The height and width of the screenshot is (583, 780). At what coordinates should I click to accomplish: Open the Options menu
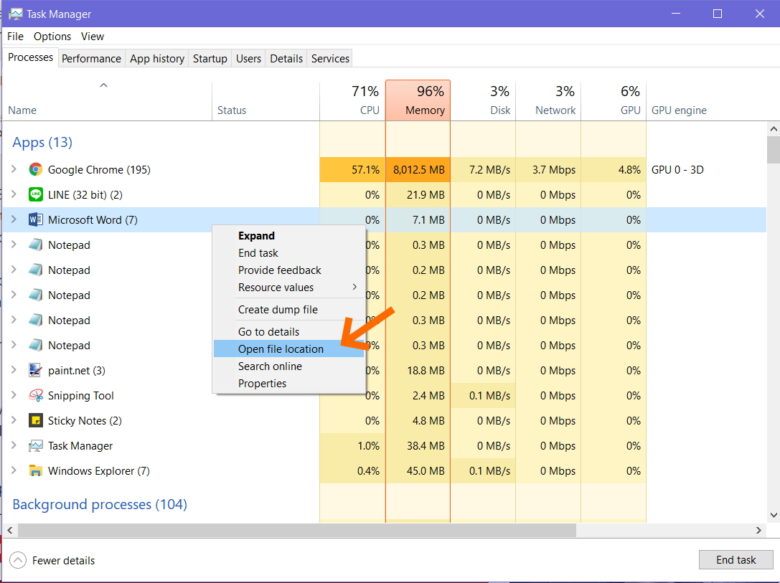(x=52, y=37)
